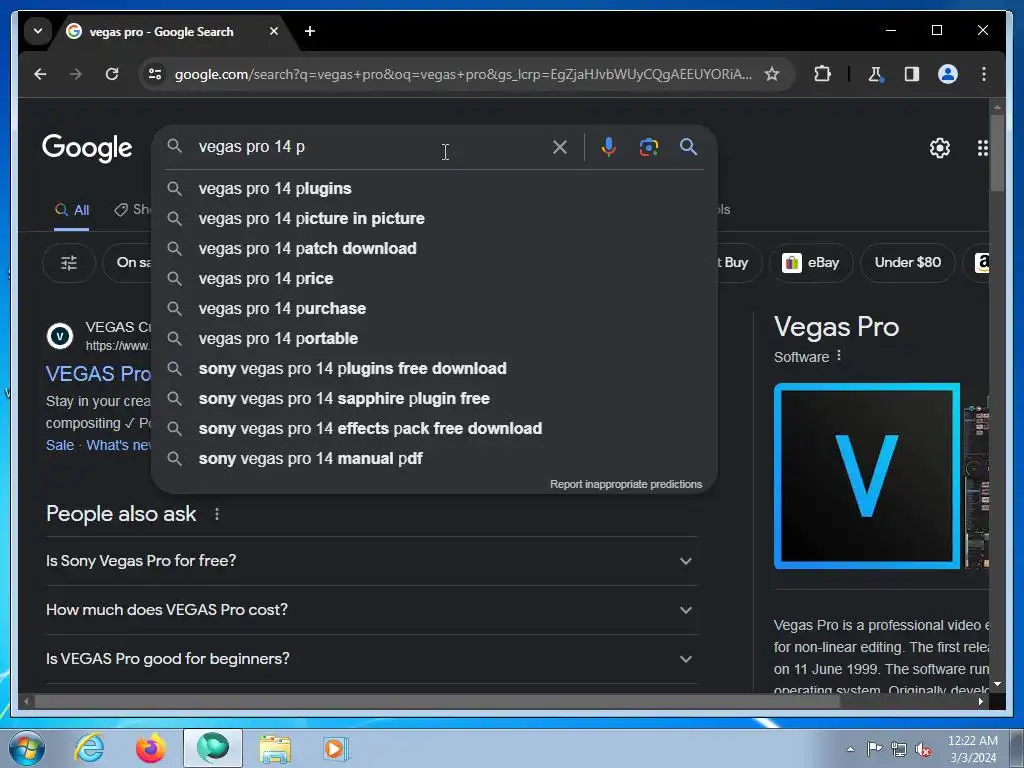
Task: Choose suggestion vegas pro 14 purchase
Action: point(434,309)
